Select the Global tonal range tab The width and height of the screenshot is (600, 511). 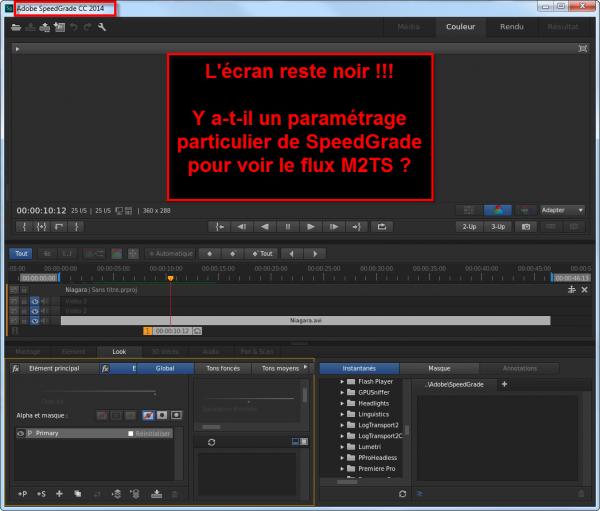pyautogui.click(x=165, y=368)
